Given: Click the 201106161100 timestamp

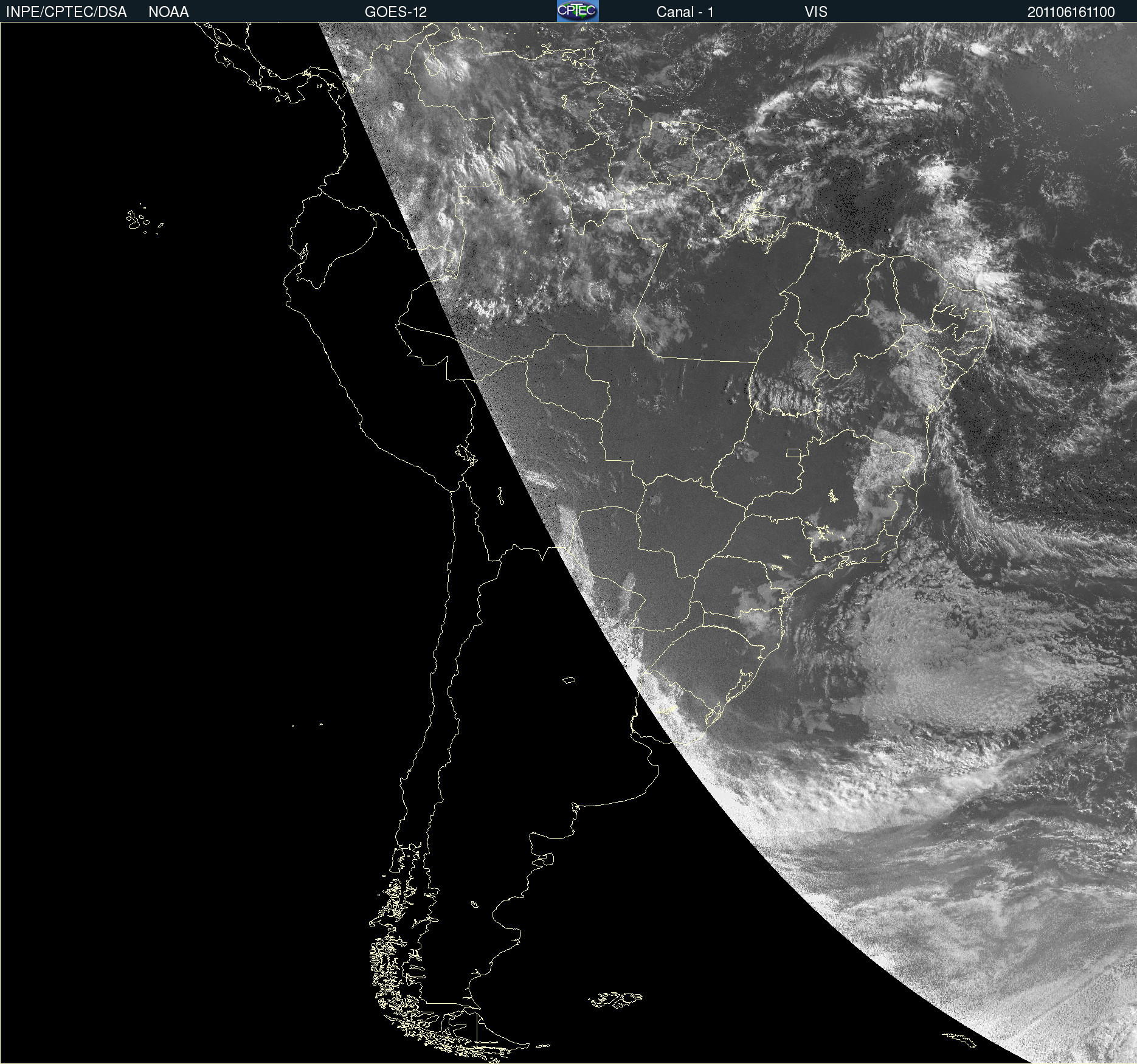Looking at the screenshot, I should [x=1071, y=12].
